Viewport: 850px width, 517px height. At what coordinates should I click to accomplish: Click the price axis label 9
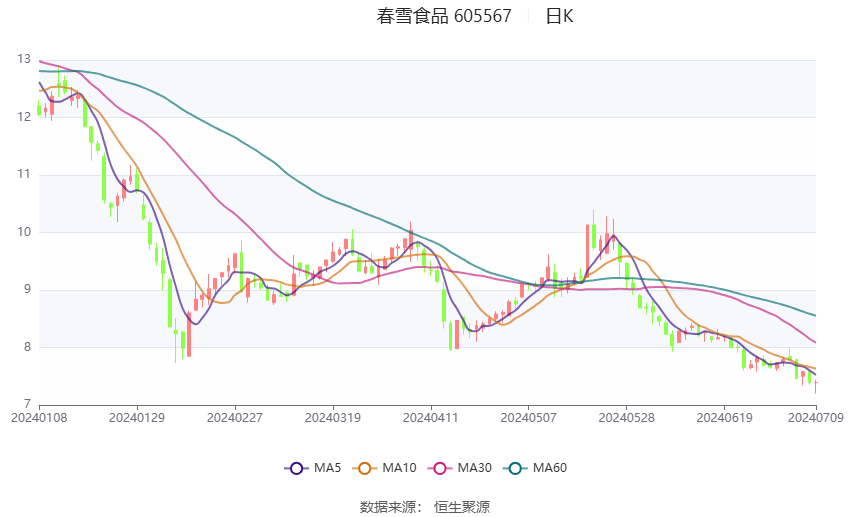click(x=27, y=289)
